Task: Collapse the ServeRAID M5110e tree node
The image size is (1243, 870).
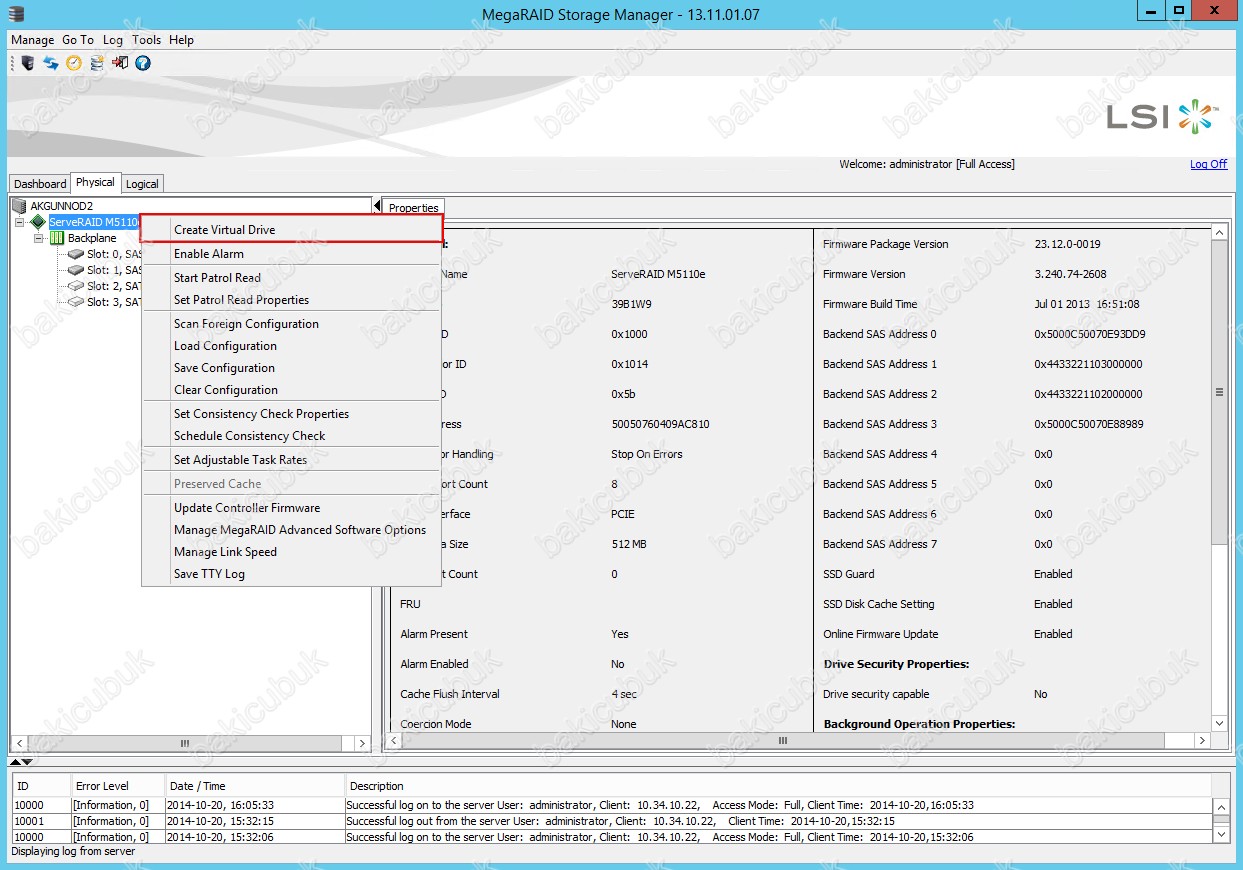Action: click(x=21, y=222)
